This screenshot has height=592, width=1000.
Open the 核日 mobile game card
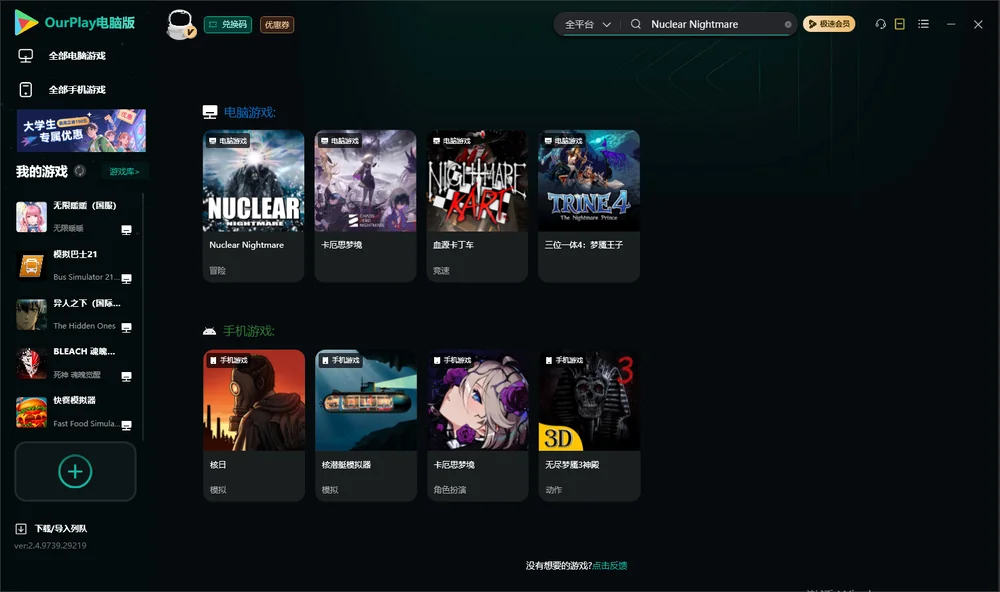coord(254,426)
